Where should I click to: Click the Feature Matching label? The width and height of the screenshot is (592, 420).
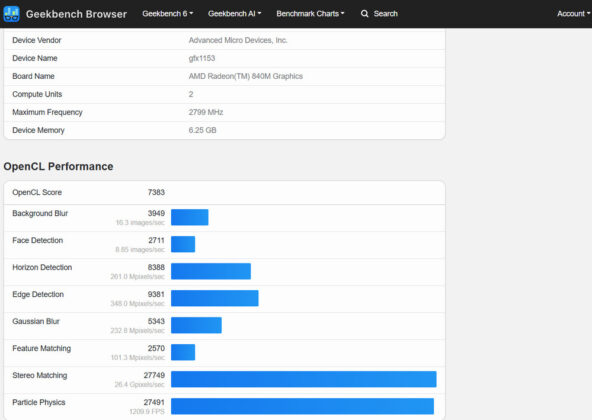[x=42, y=348]
